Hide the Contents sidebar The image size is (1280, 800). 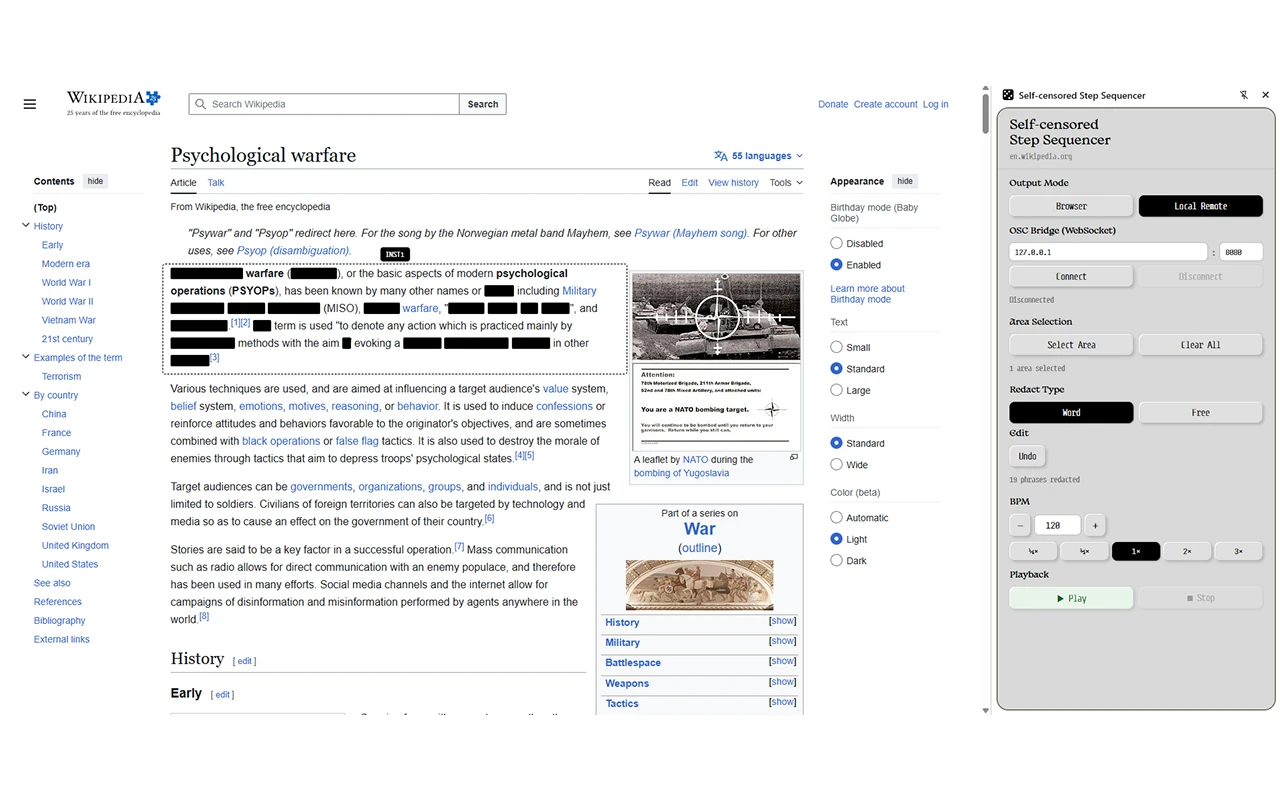pos(95,181)
